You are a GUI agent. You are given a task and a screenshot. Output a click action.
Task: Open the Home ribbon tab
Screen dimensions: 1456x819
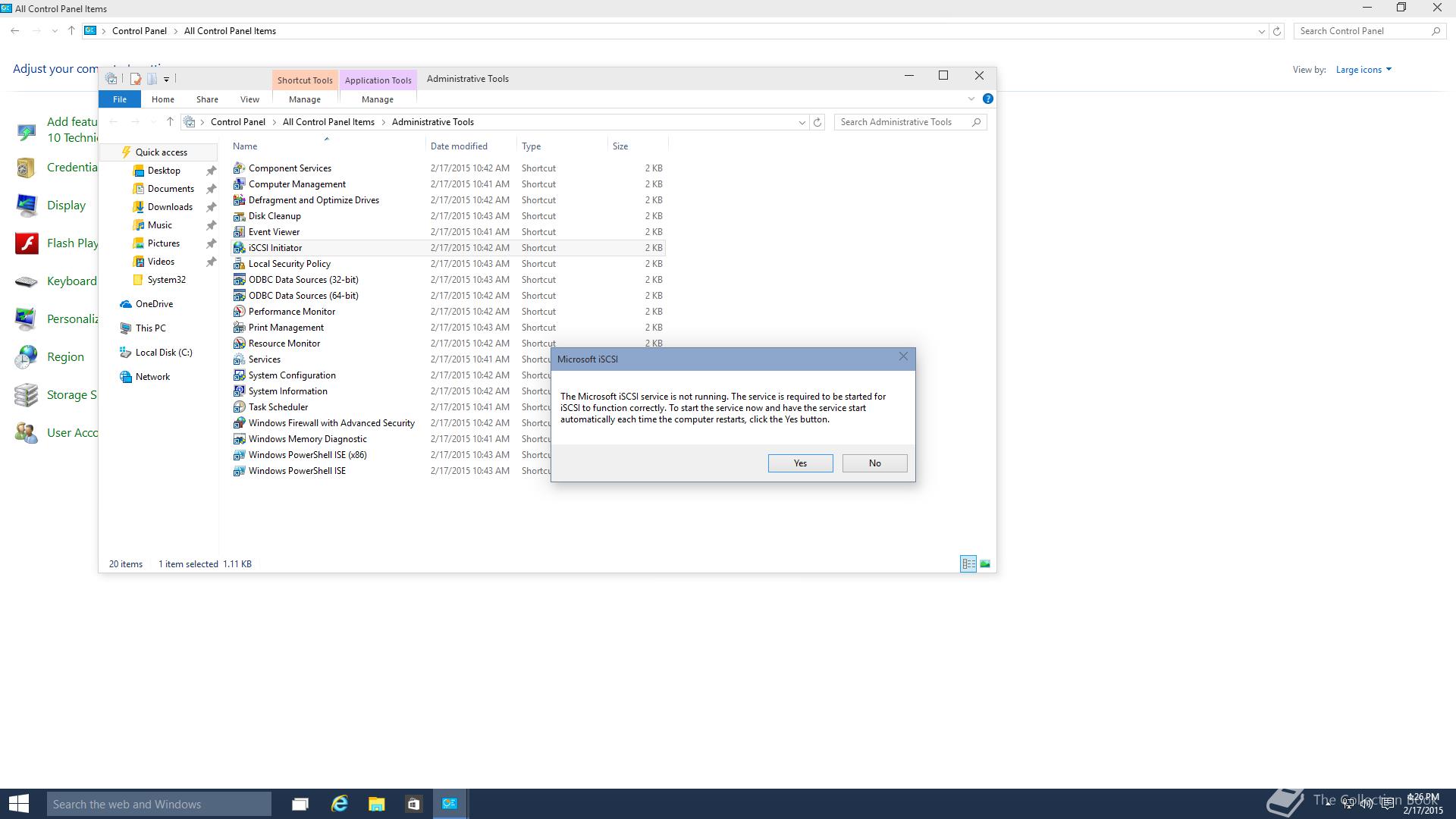click(163, 99)
